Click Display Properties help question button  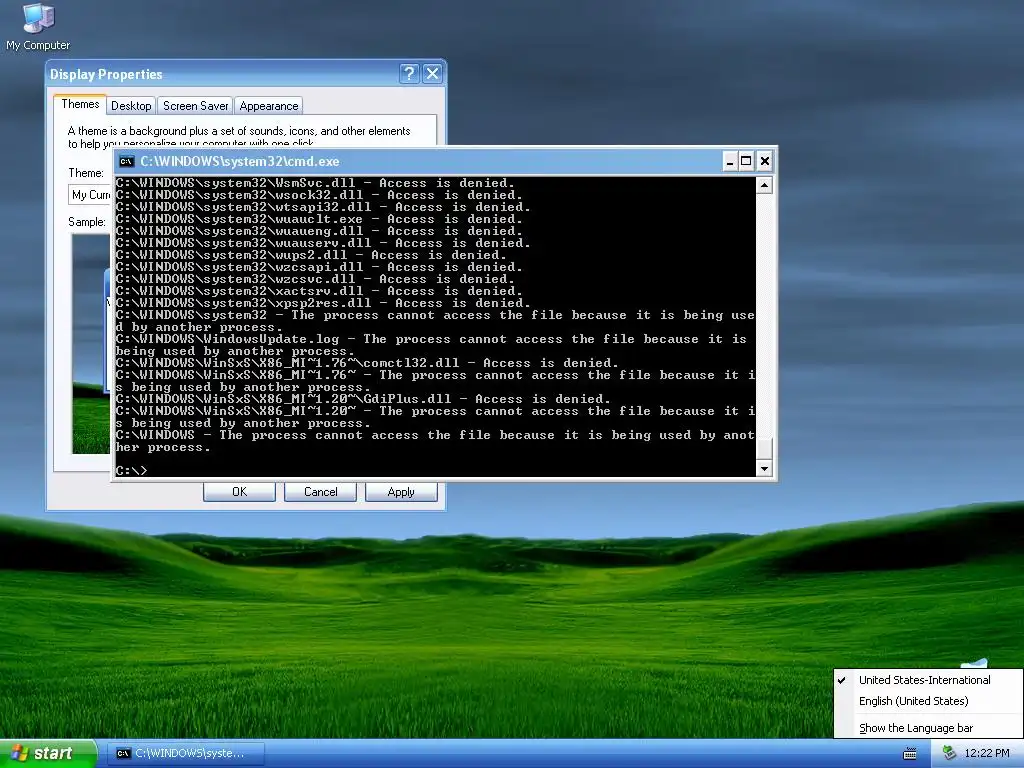409,73
